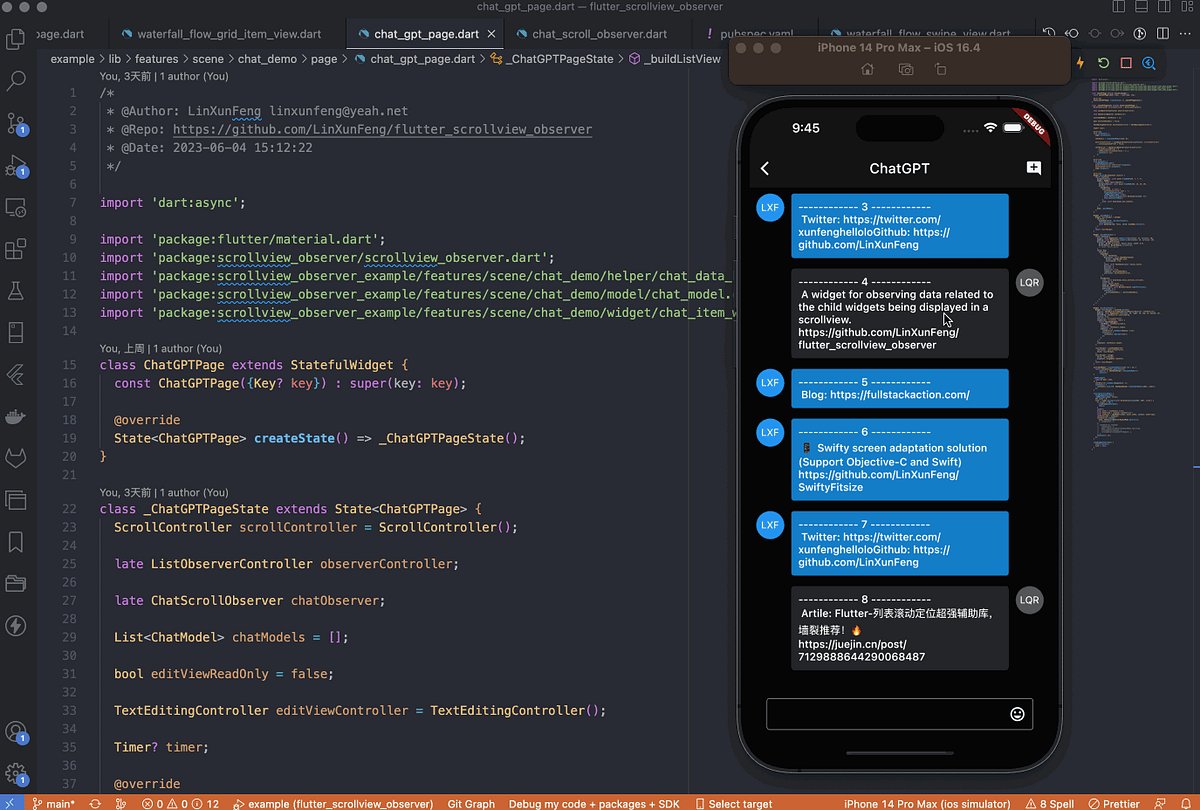Open the Source Control sidebar view
This screenshot has height=810, width=1200.
point(17,124)
